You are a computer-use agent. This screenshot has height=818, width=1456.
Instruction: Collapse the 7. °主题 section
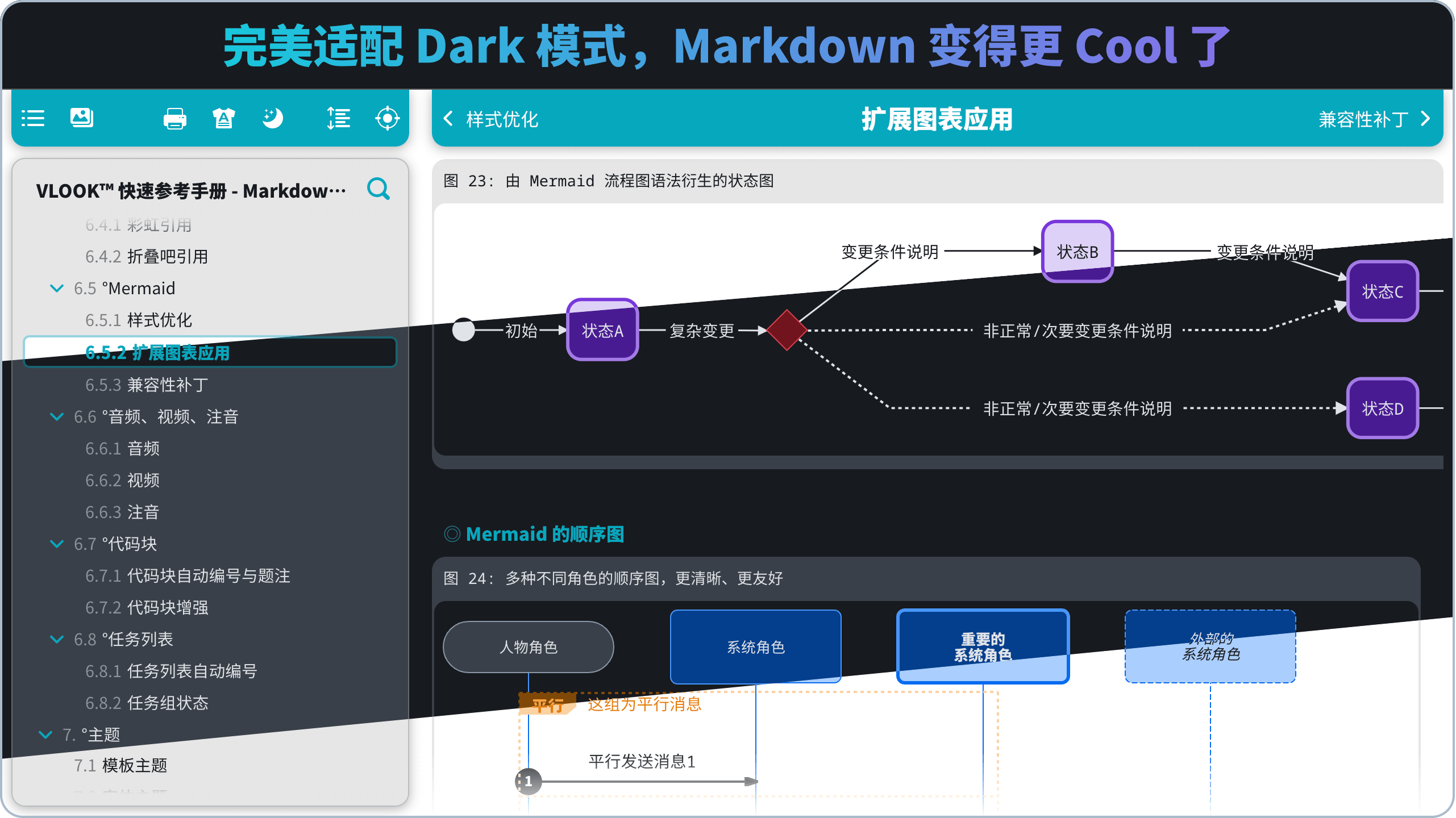45,734
